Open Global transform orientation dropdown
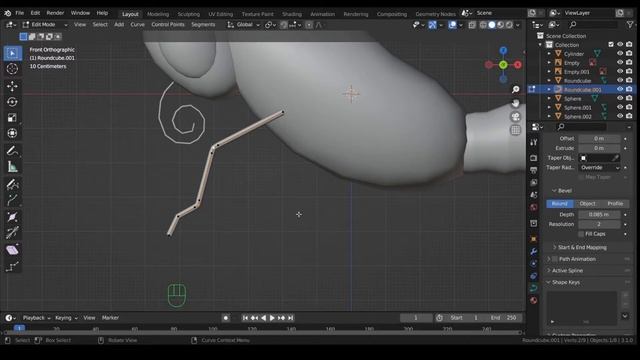640x360 pixels. 244,25
